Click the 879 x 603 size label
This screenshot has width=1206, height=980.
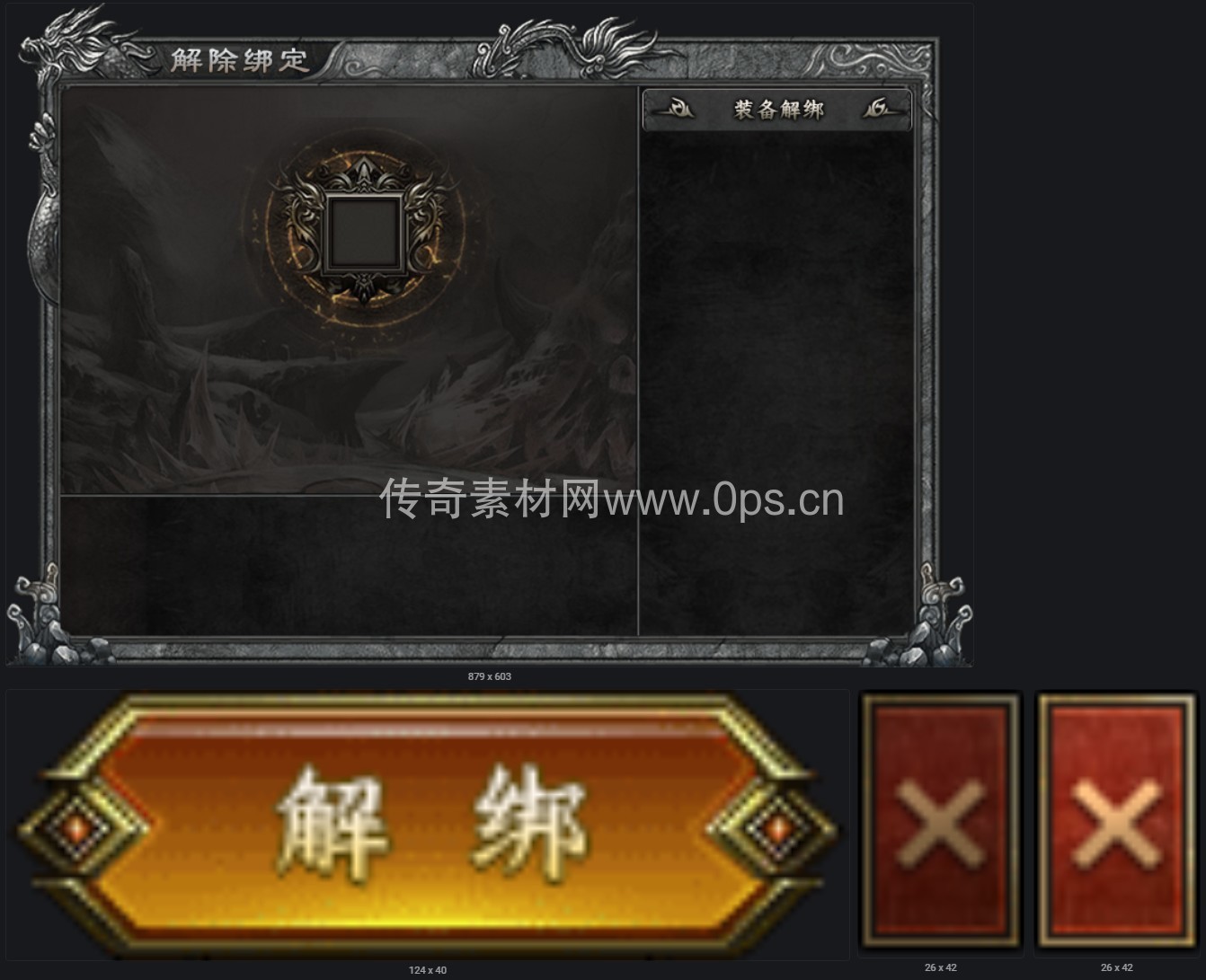click(490, 676)
